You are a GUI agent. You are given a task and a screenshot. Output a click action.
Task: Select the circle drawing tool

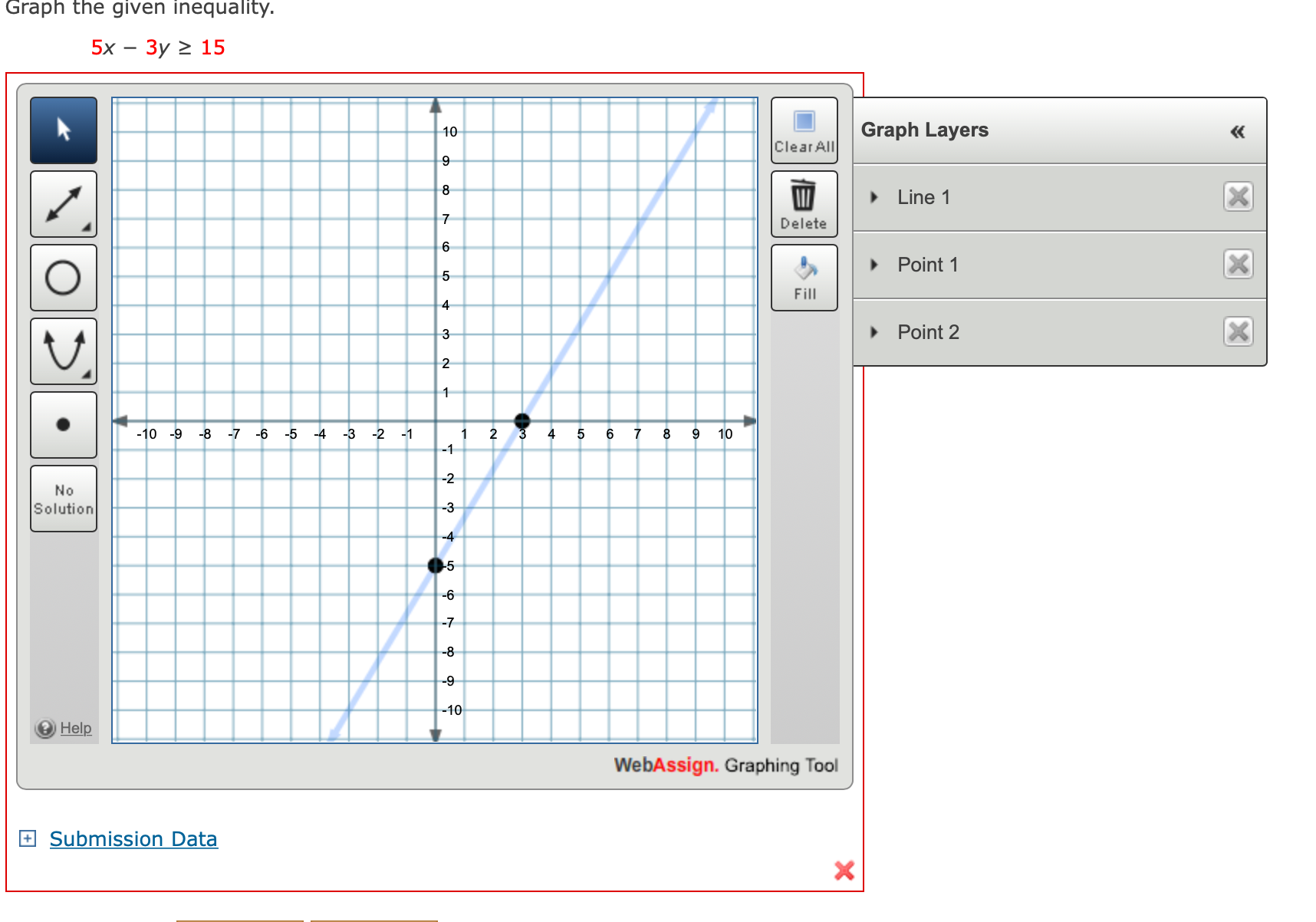64,277
